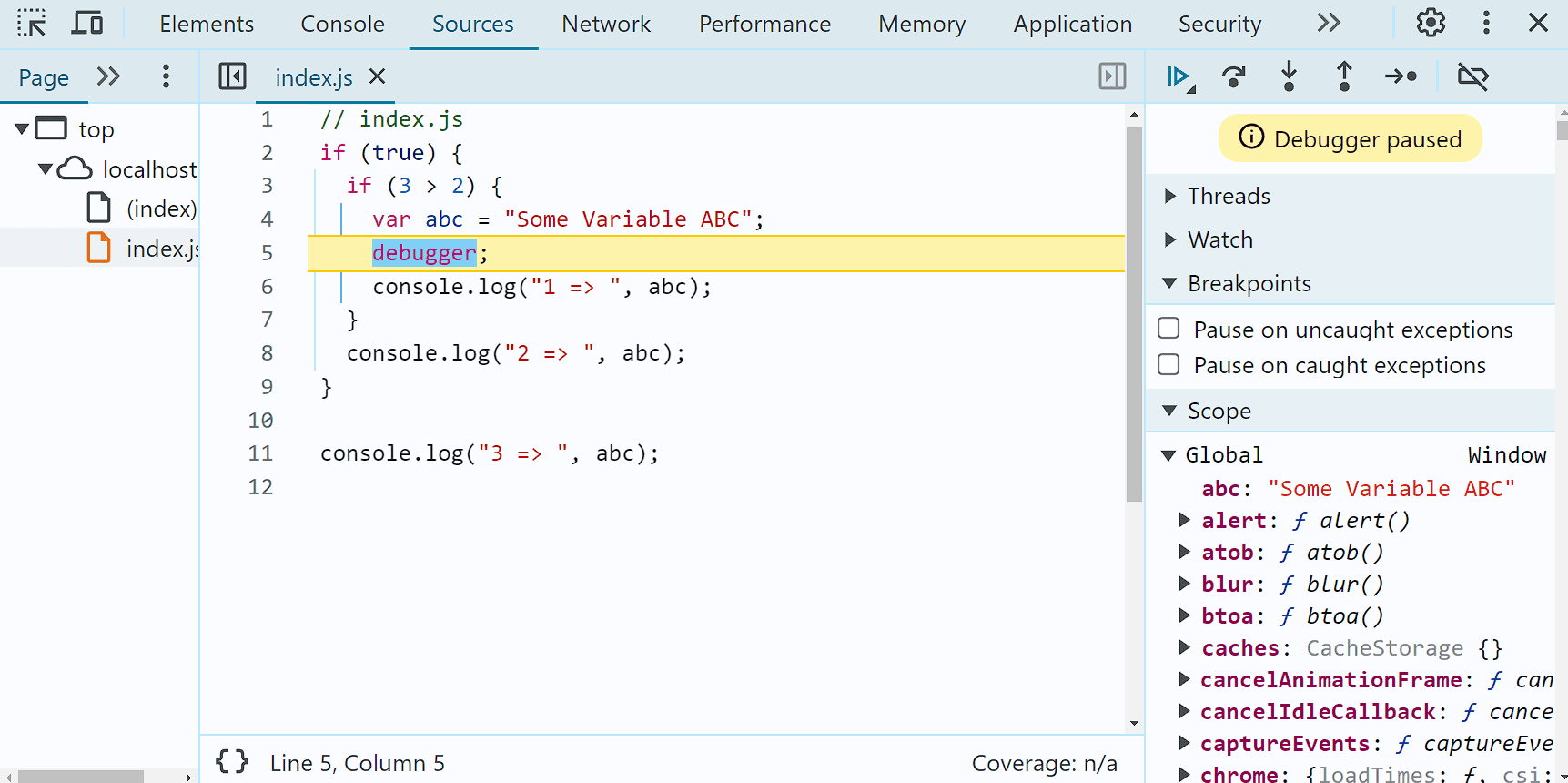Resume script execution
1568x783 pixels.
[x=1180, y=77]
